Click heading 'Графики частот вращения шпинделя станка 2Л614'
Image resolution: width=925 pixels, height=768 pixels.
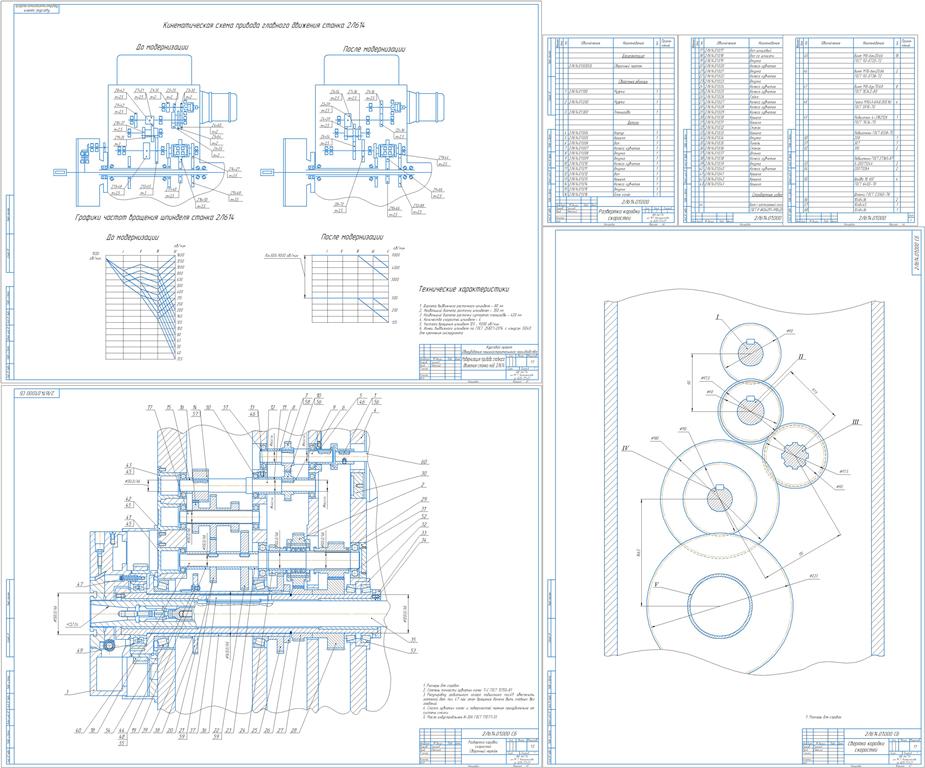[155, 218]
